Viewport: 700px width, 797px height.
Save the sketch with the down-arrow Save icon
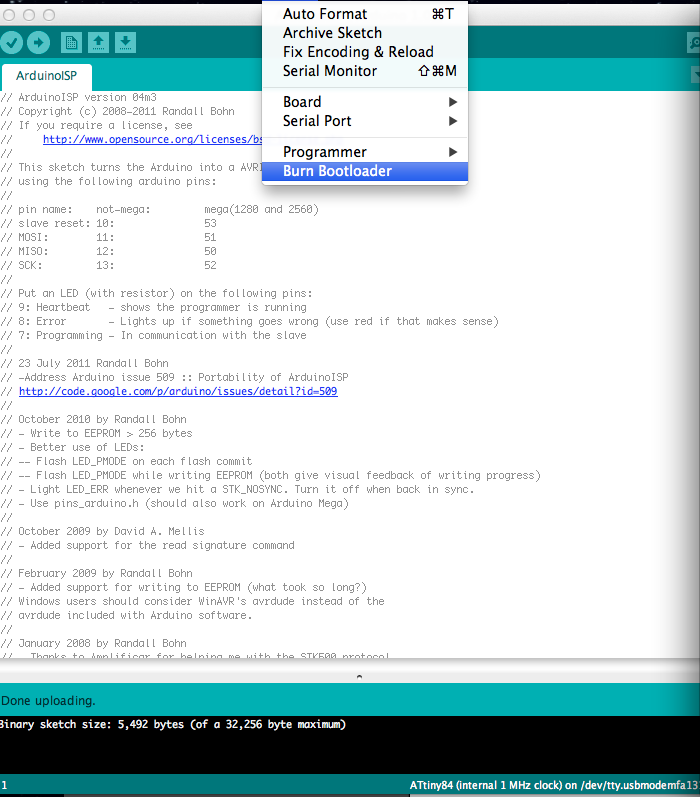pos(125,43)
